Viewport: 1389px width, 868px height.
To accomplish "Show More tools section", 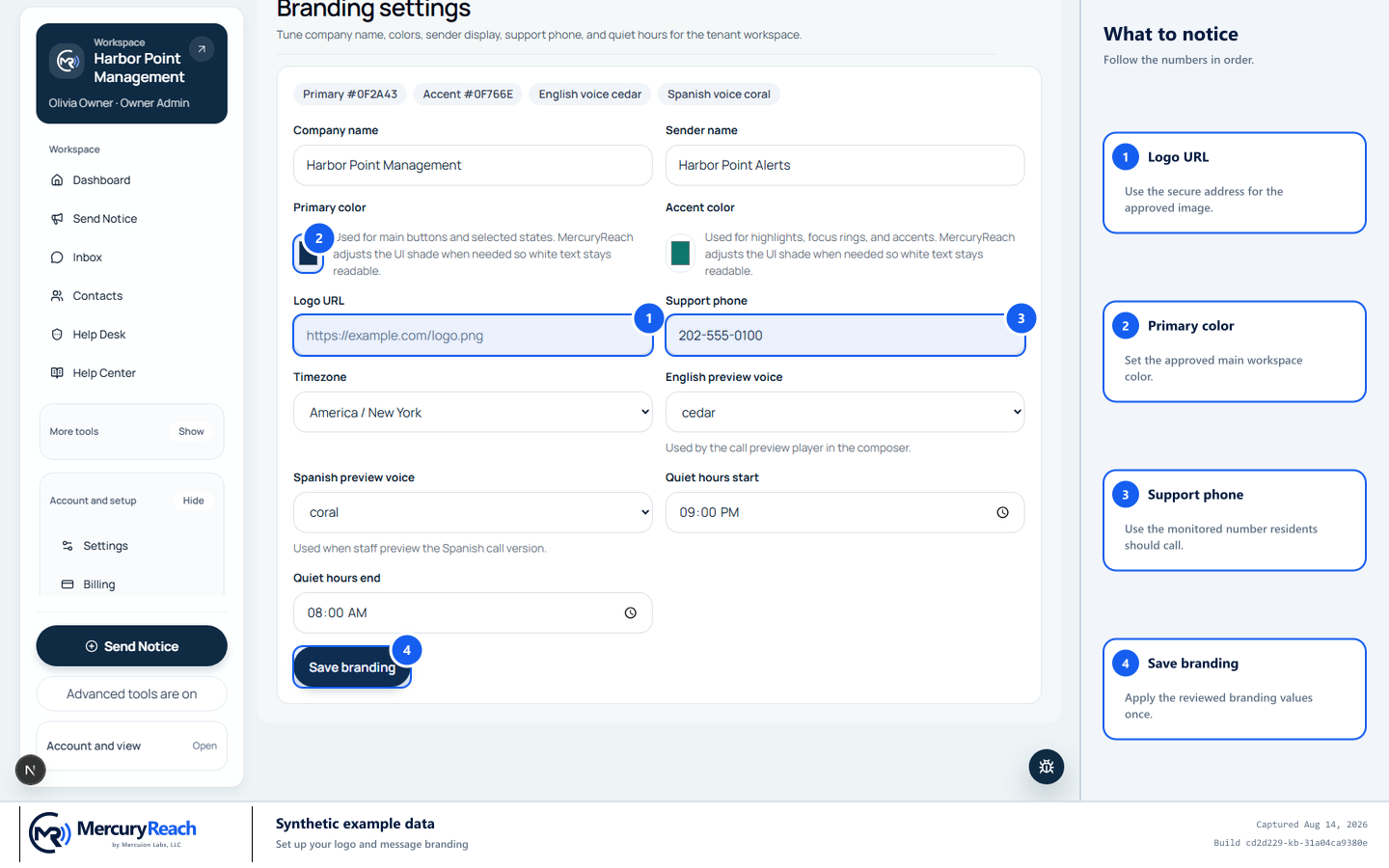I will click(x=191, y=432).
